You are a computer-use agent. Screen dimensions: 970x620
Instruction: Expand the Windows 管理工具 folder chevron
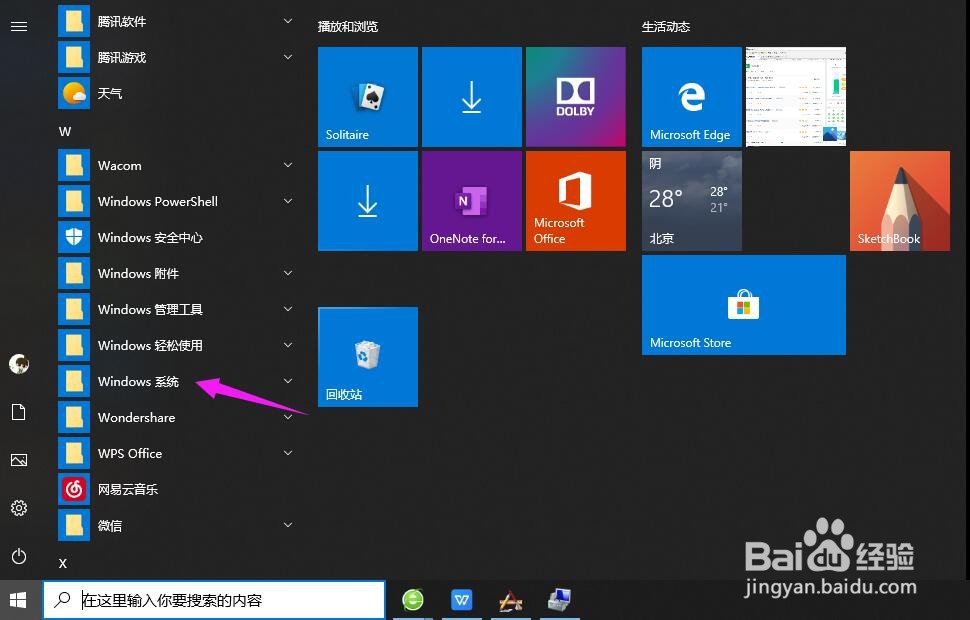(x=288, y=309)
